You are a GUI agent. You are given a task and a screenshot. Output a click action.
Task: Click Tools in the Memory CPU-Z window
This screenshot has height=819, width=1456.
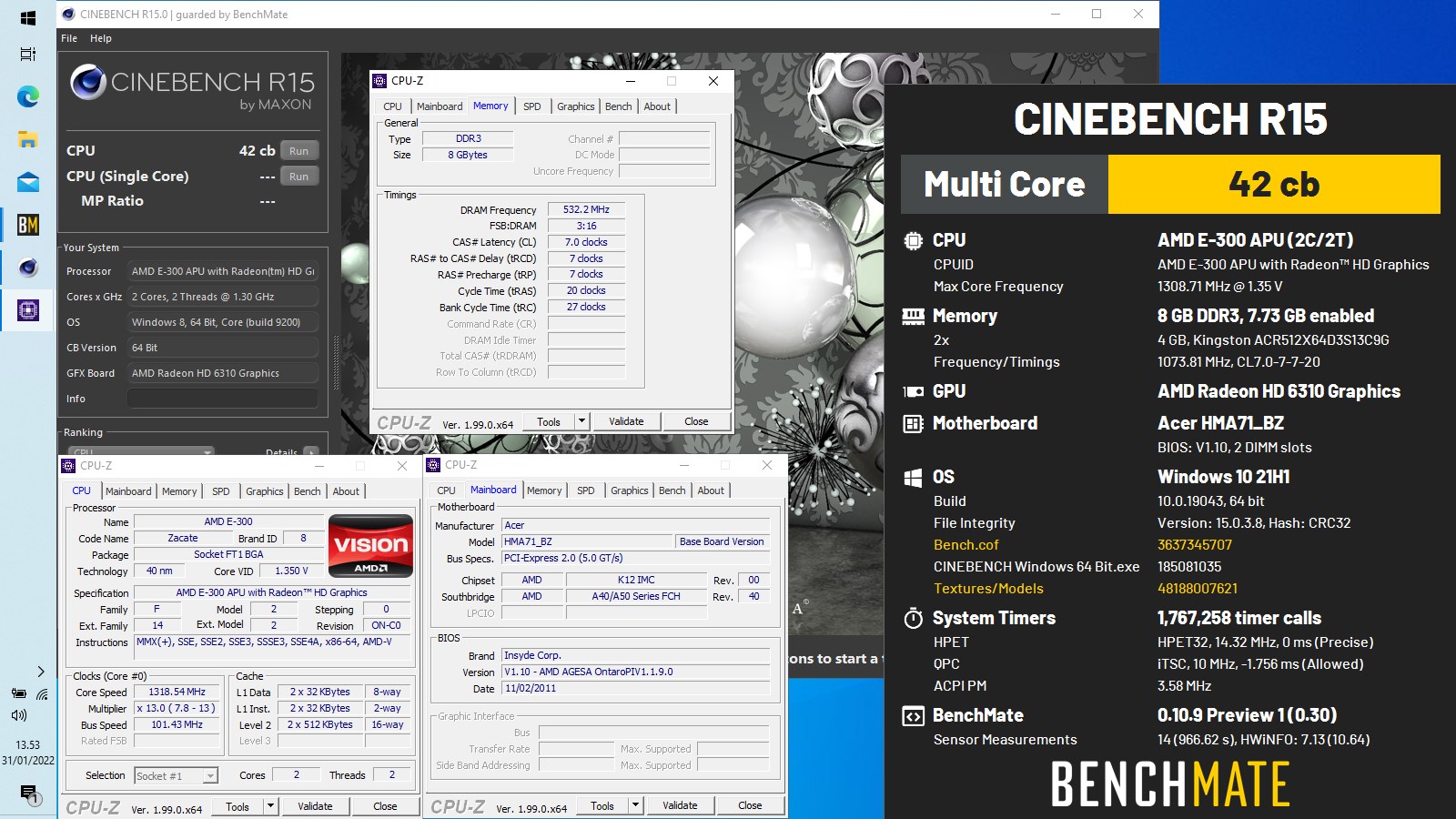click(549, 421)
